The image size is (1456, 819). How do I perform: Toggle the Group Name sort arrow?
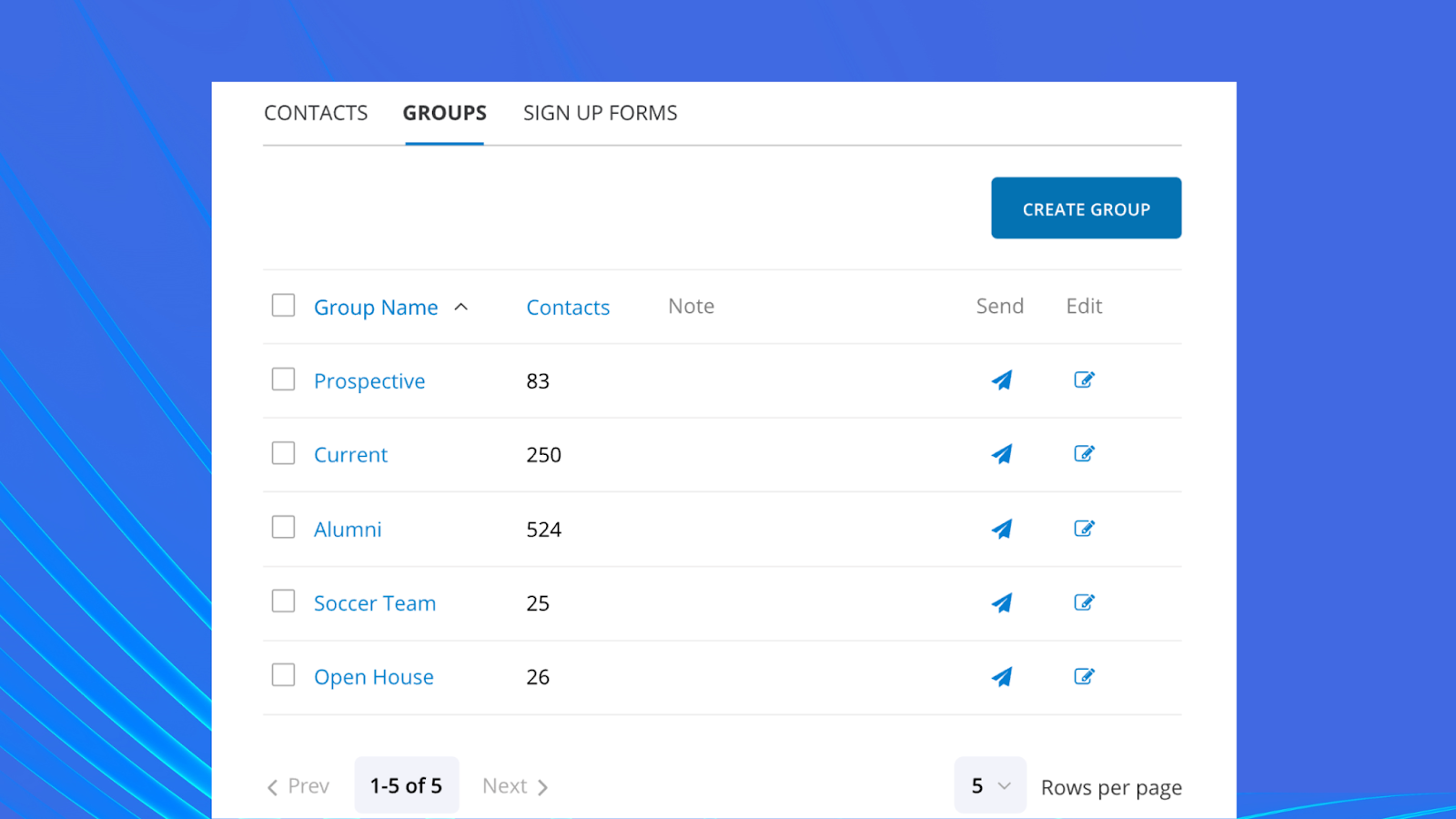click(461, 307)
